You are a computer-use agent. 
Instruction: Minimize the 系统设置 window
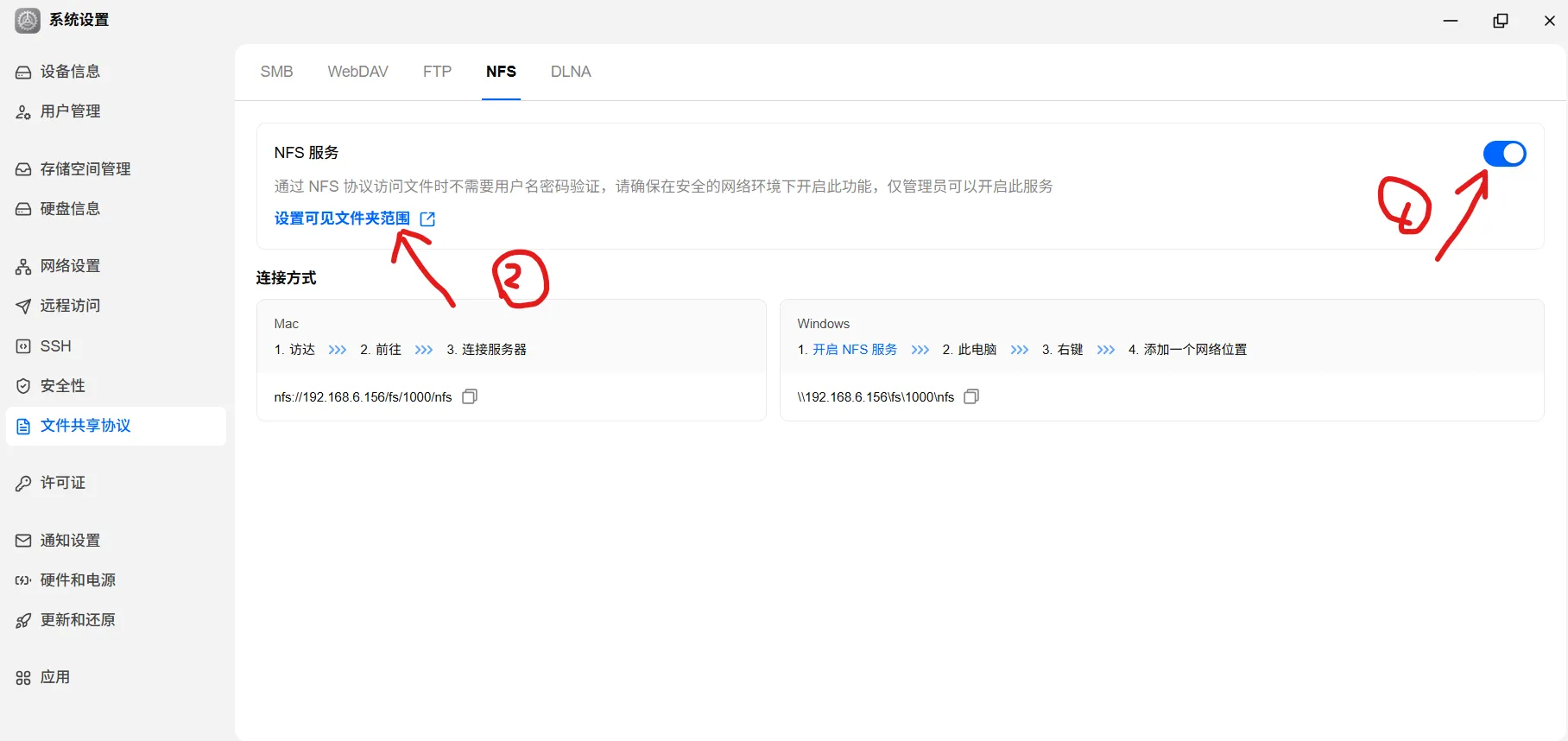[x=1451, y=21]
